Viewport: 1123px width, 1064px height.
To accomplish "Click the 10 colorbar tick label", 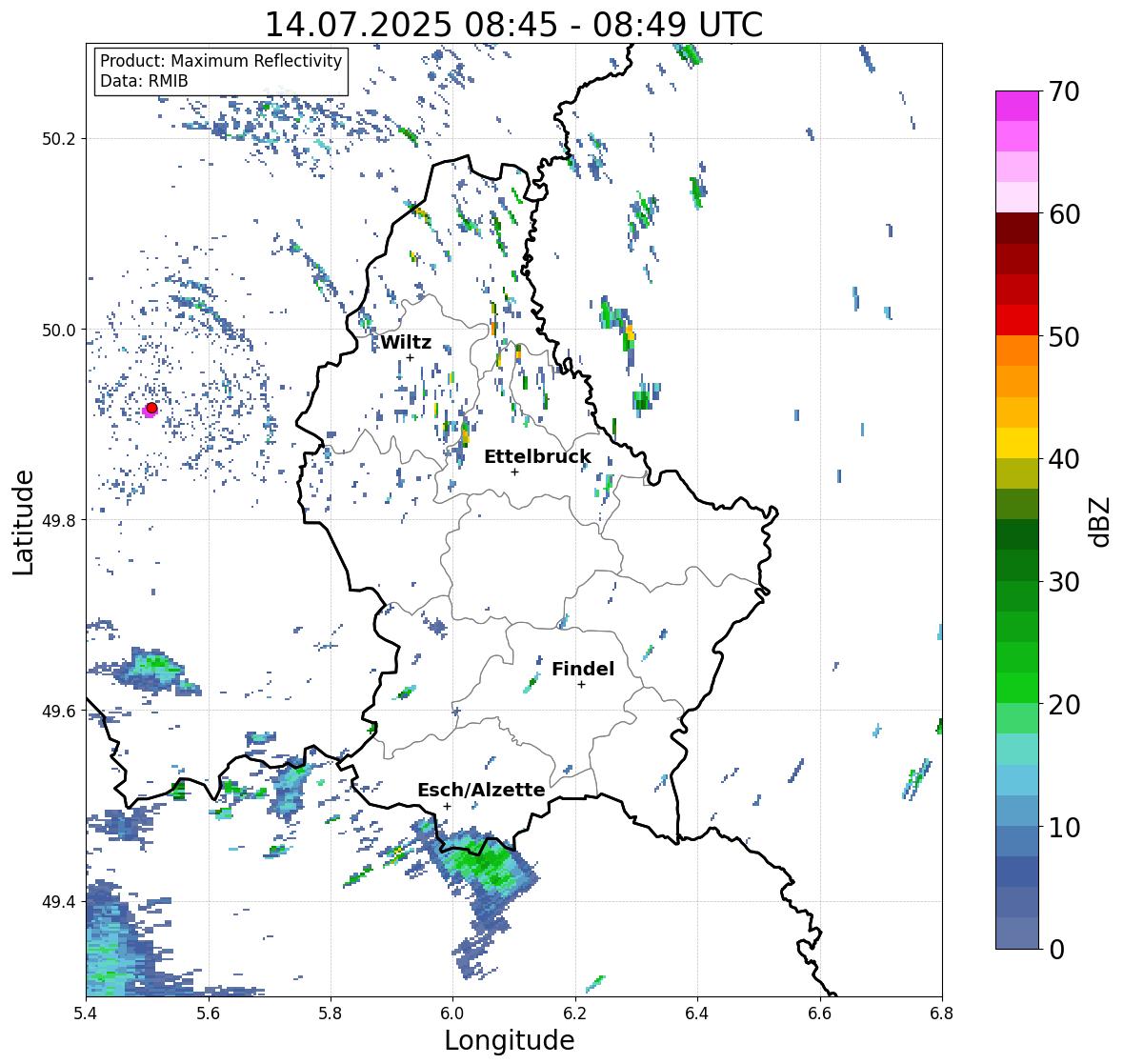I will pos(1064,827).
